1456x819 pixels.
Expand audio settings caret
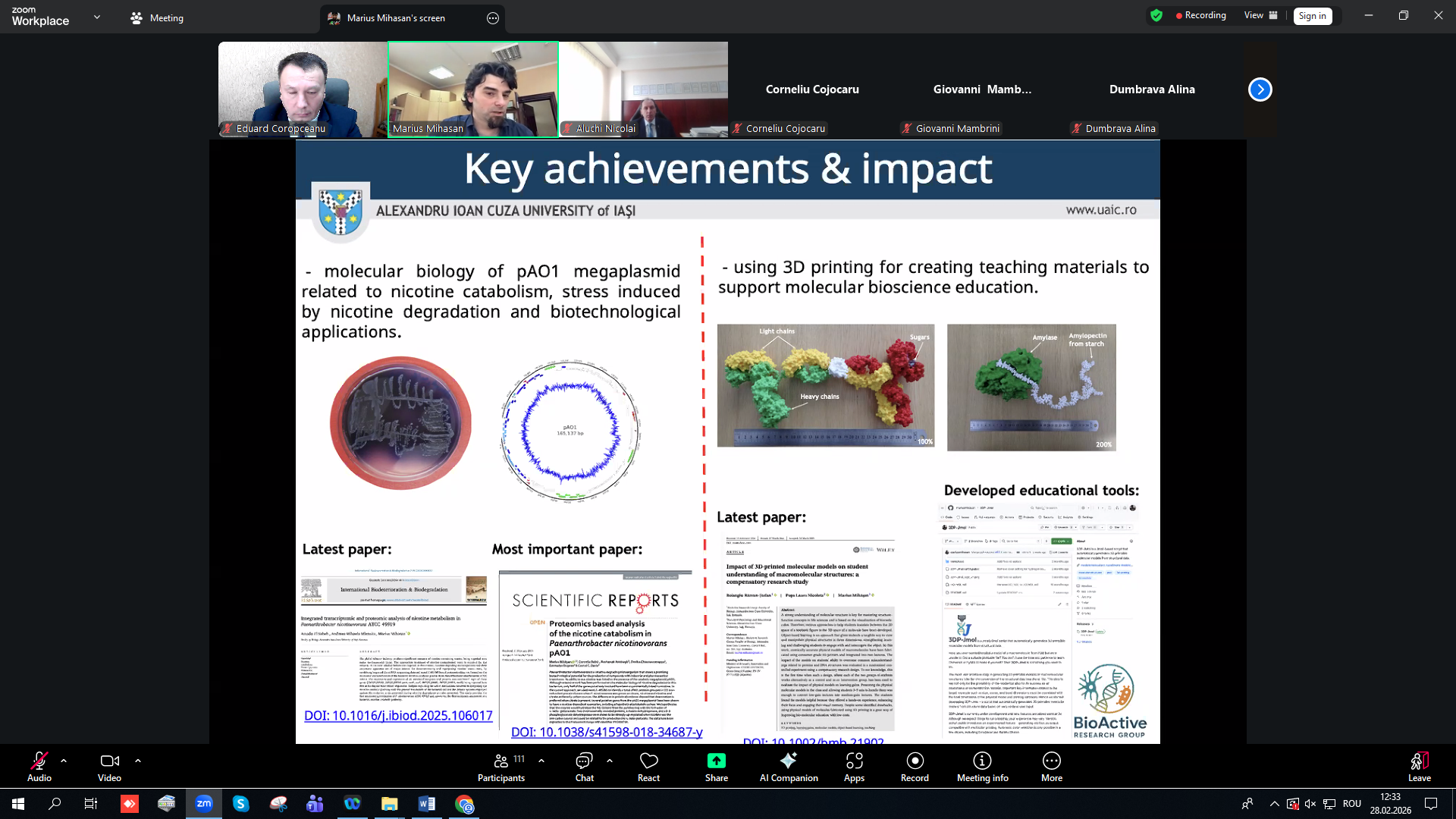click(x=64, y=760)
